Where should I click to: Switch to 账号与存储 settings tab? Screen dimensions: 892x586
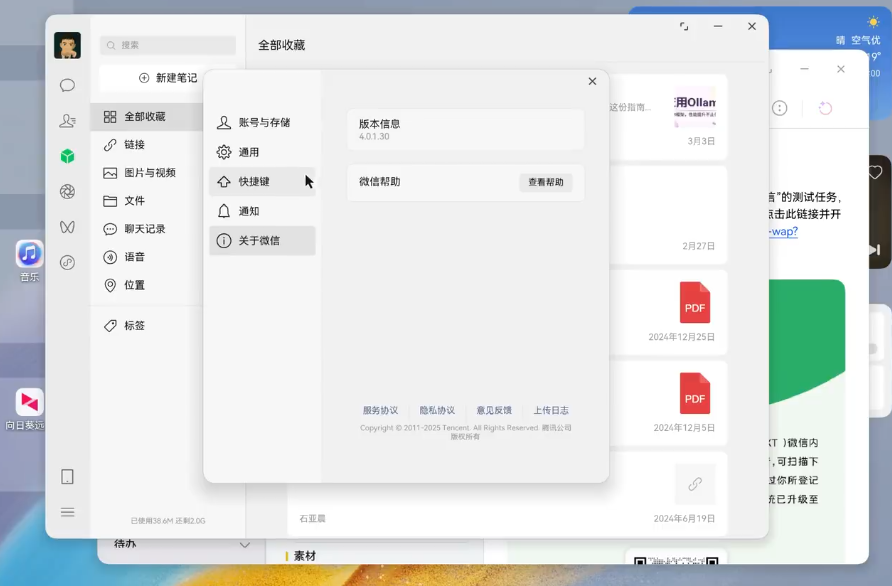262,122
